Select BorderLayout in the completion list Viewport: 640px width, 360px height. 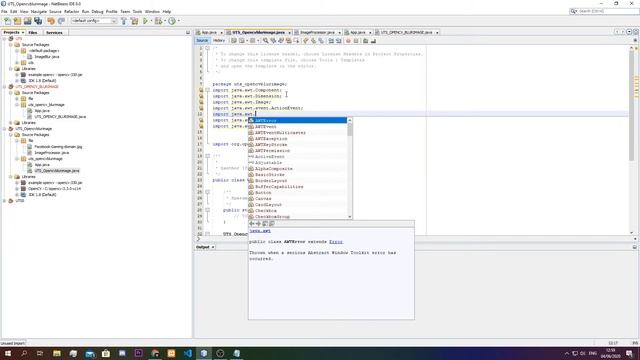pyautogui.click(x=298, y=180)
